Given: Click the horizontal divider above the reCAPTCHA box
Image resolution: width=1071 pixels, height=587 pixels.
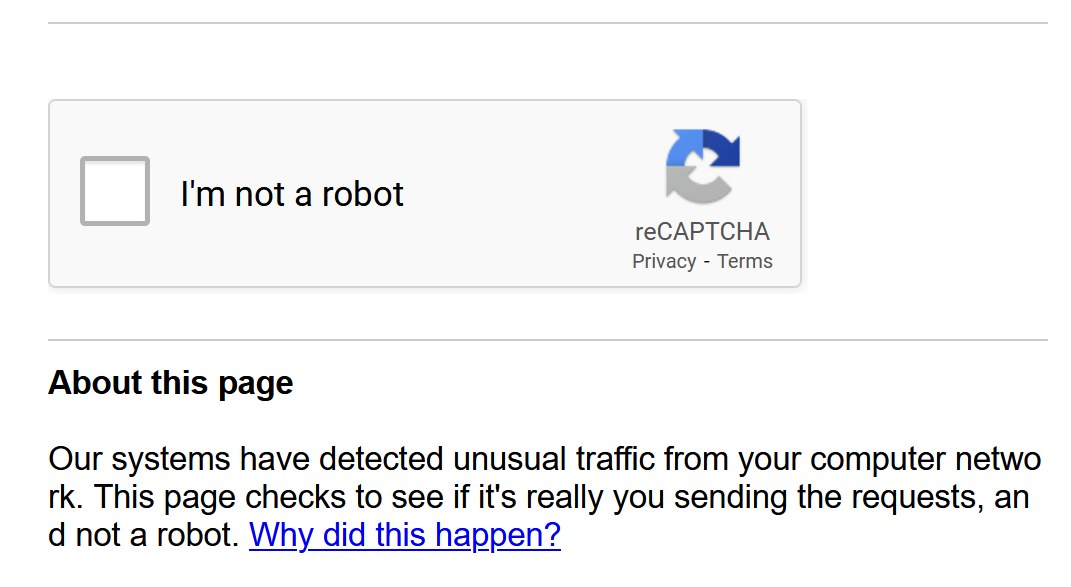Looking at the screenshot, I should click(548, 23).
